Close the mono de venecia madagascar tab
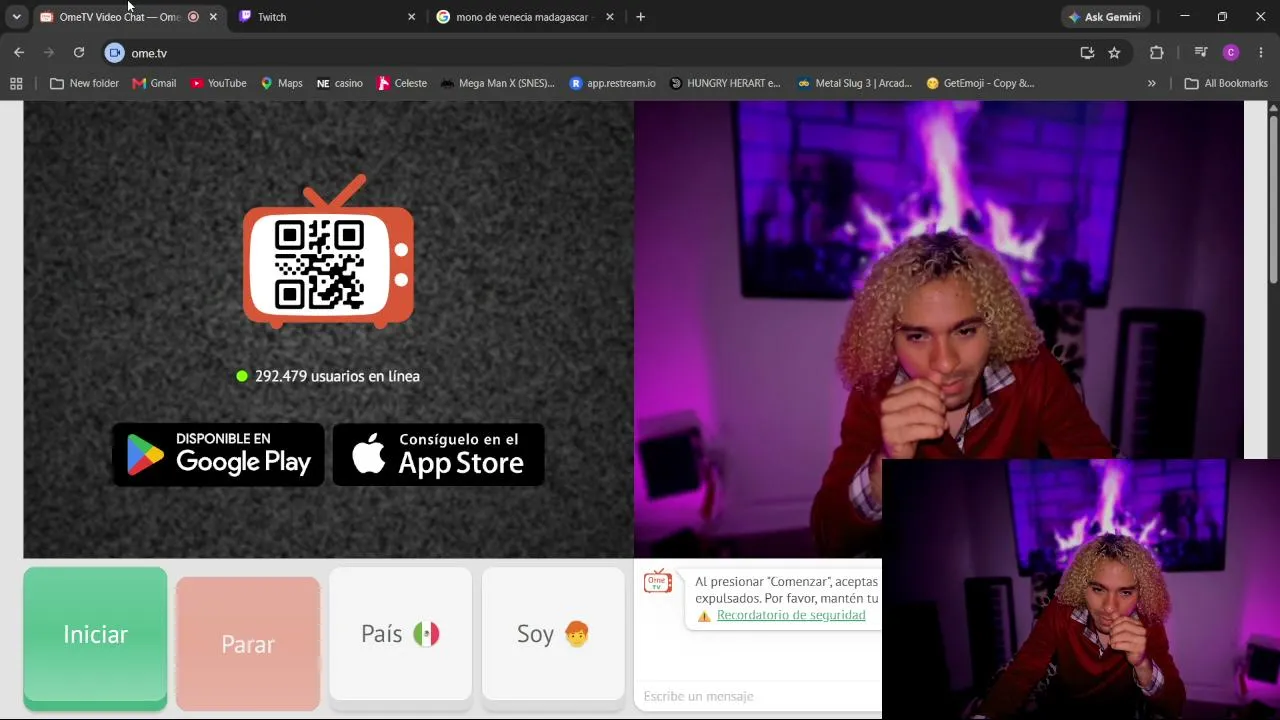The width and height of the screenshot is (1280, 720). pos(609,17)
